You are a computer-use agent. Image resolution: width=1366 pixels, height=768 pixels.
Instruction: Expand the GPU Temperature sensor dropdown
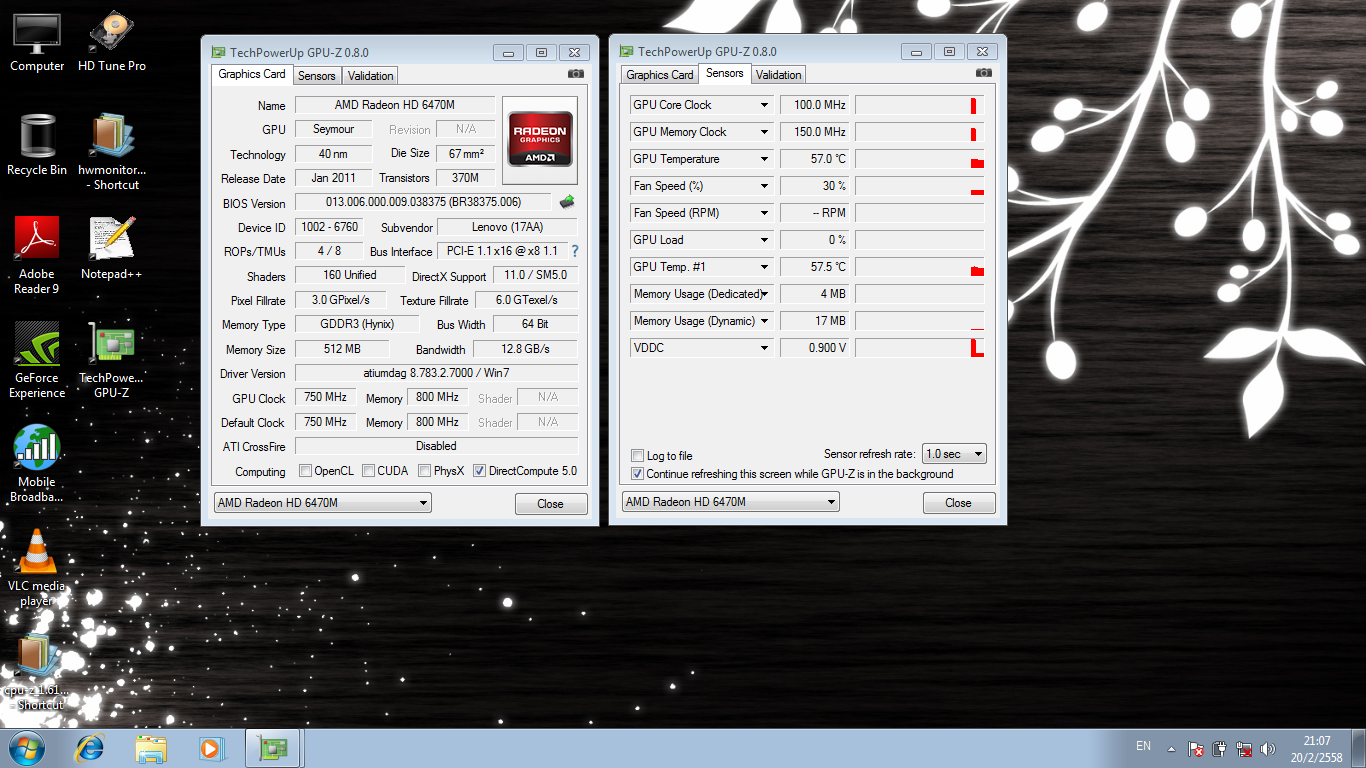[764, 159]
